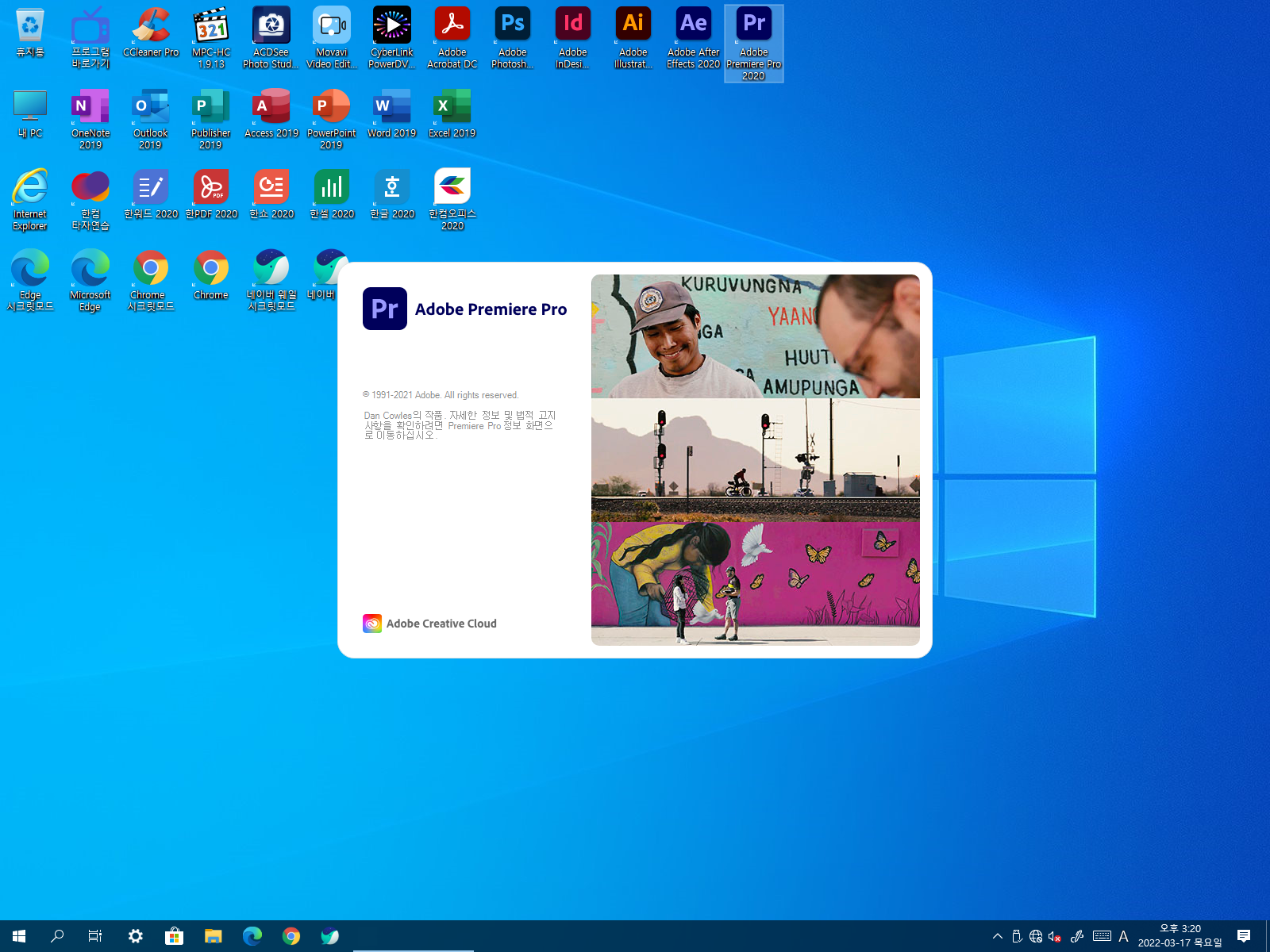Open the Windows Ink pen tray icon
The image size is (1270, 952).
pyautogui.click(x=1077, y=936)
